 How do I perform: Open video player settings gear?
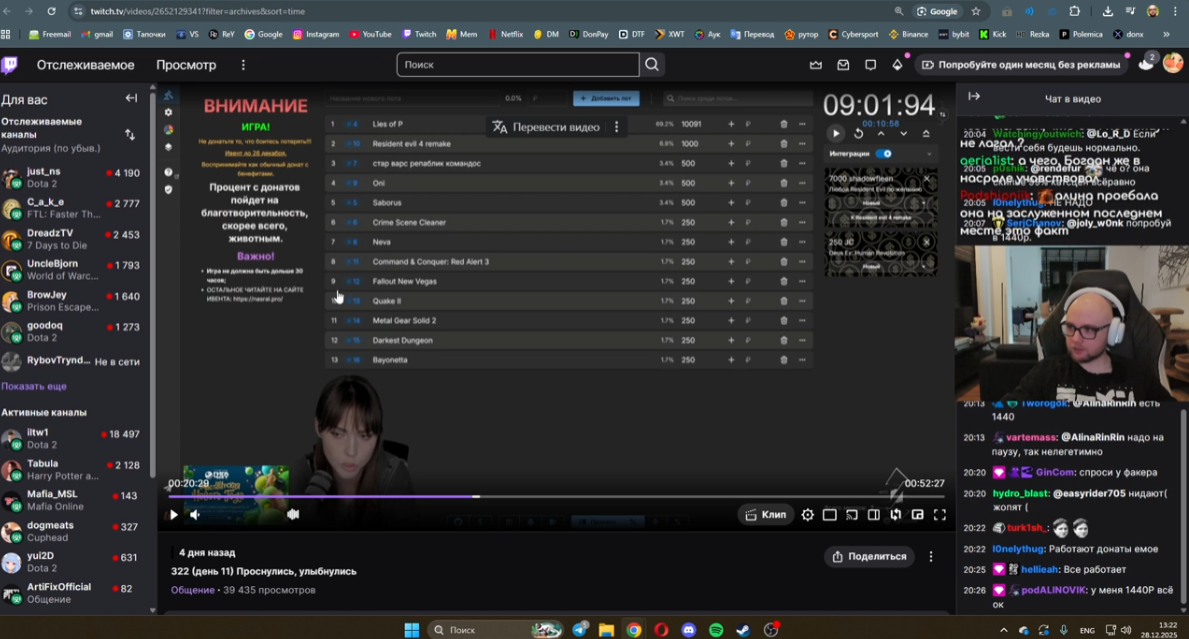point(808,515)
